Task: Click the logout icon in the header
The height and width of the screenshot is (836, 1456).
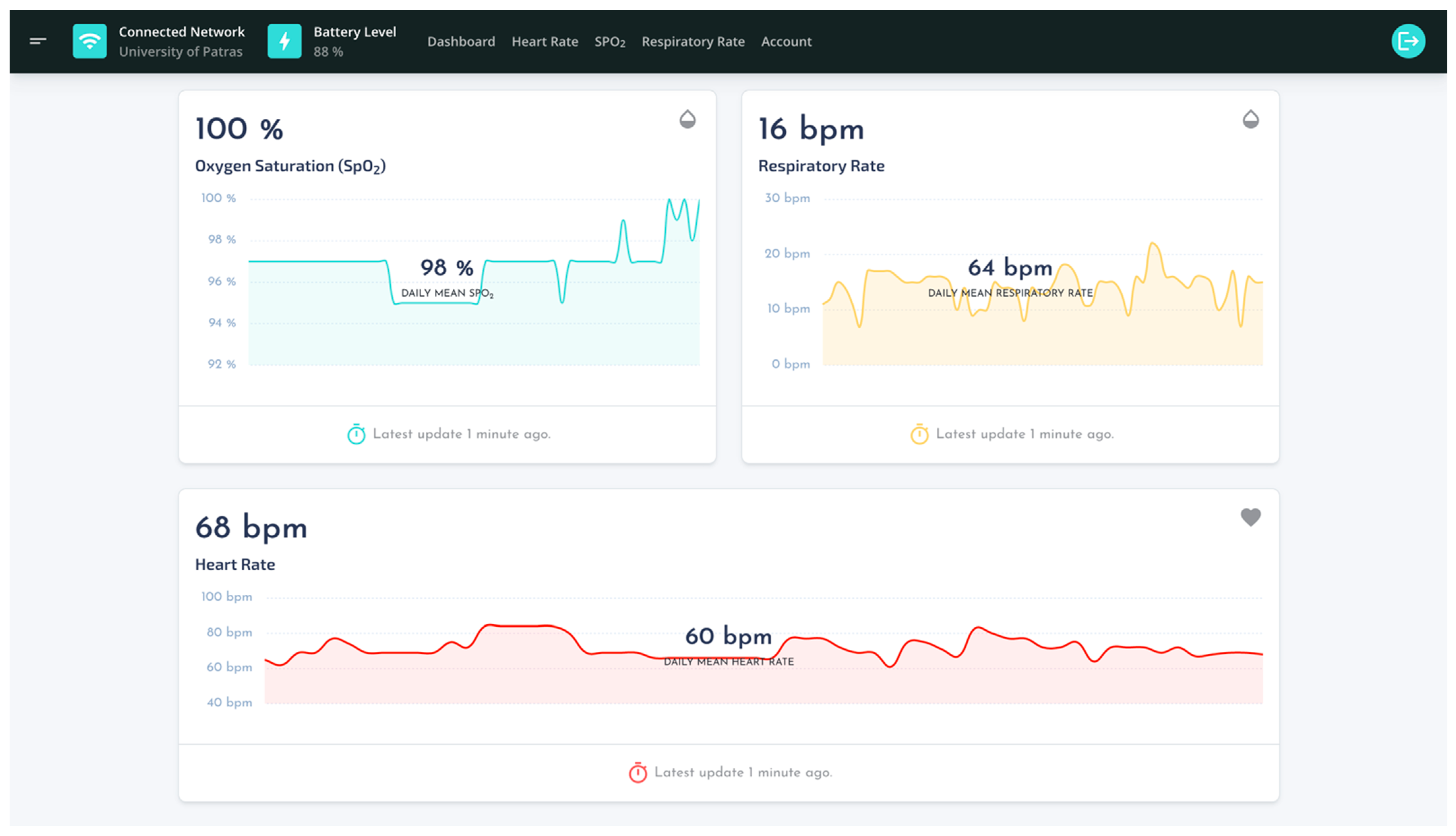Action: click(x=1407, y=41)
